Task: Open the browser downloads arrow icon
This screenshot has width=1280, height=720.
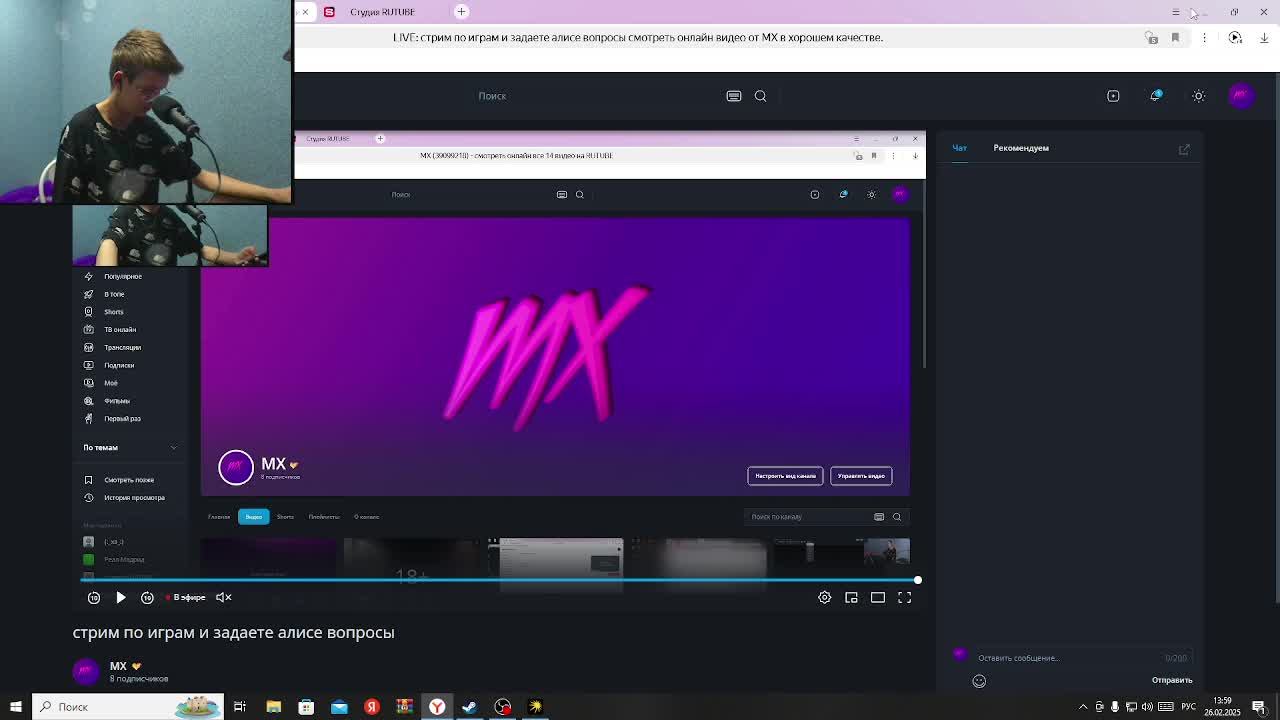Action: click(x=1264, y=37)
